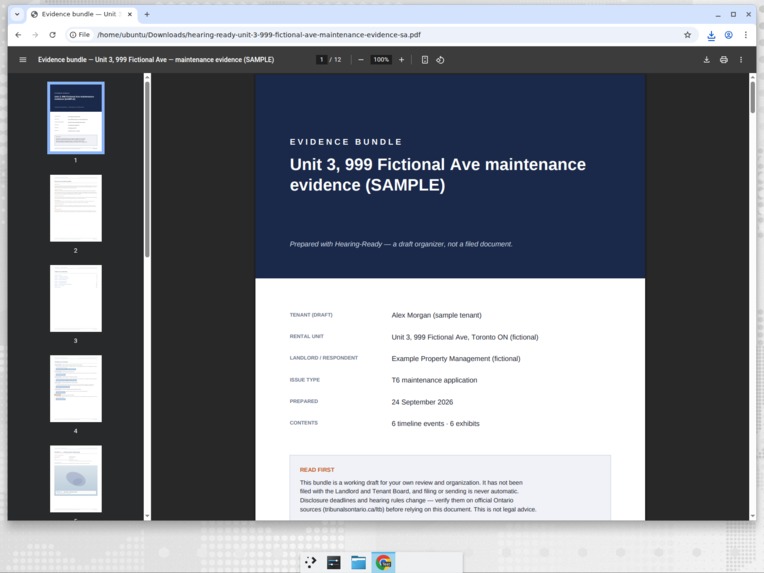
Task: Select page 2 thumbnail
Action: pyautogui.click(x=76, y=208)
